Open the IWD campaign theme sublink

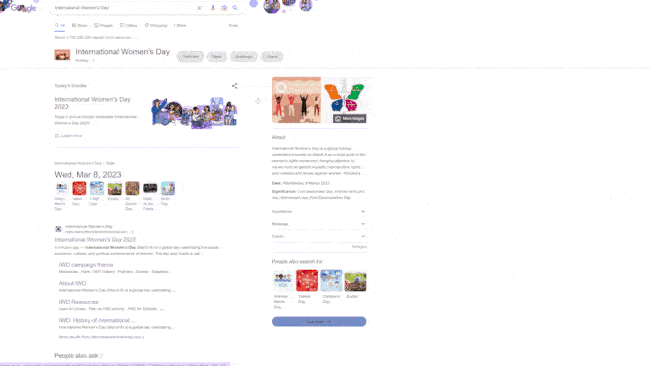click(86, 265)
